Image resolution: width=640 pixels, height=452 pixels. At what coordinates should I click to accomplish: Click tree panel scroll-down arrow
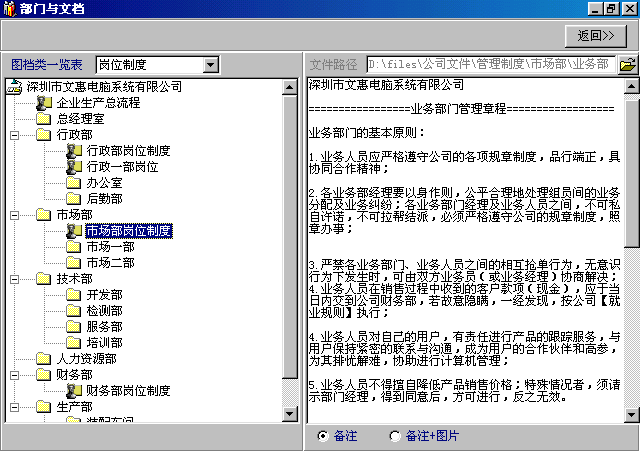pyautogui.click(x=290, y=414)
